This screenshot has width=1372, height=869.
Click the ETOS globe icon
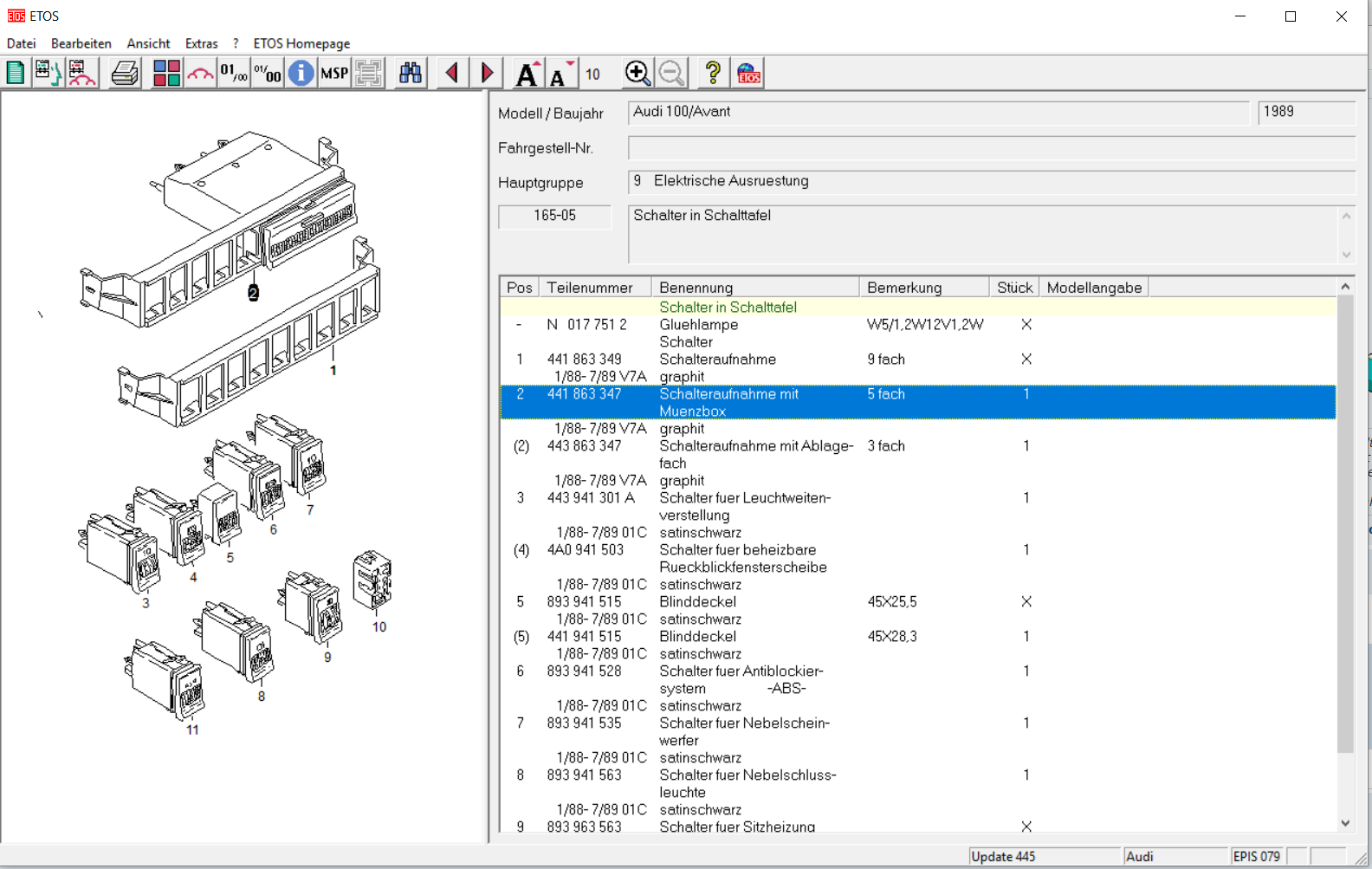click(748, 74)
